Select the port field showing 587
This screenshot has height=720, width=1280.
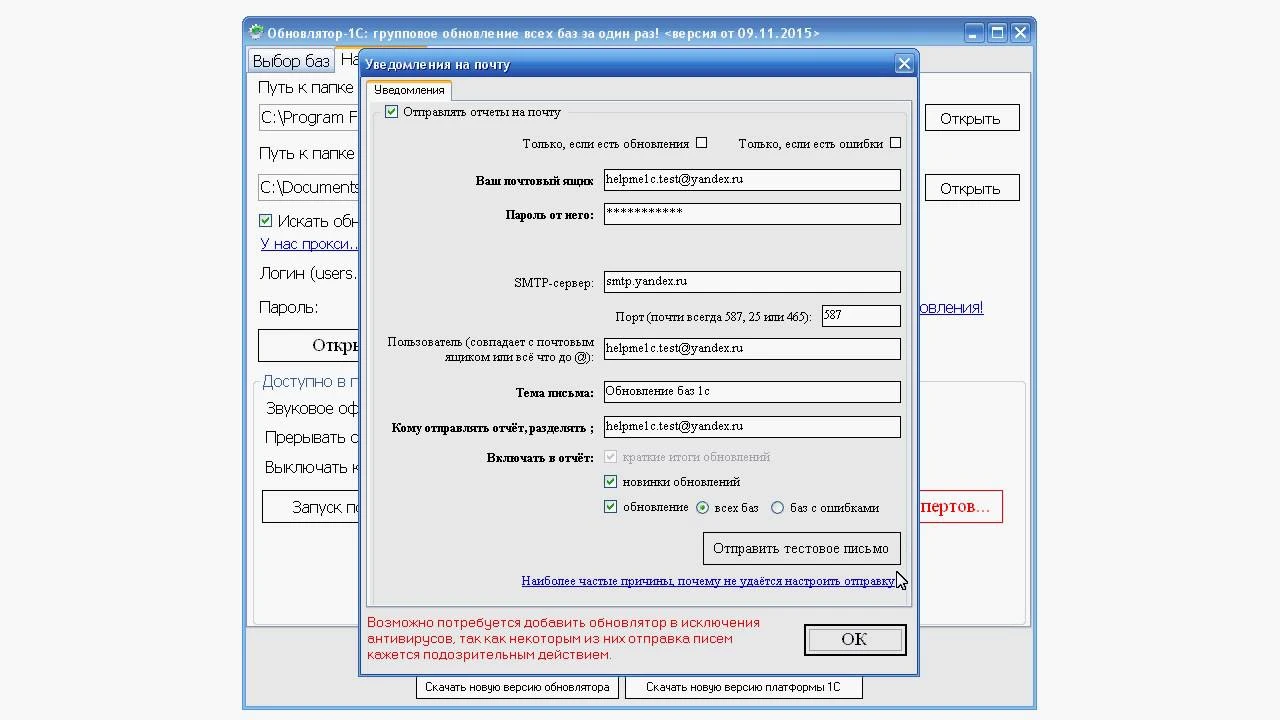click(x=861, y=316)
